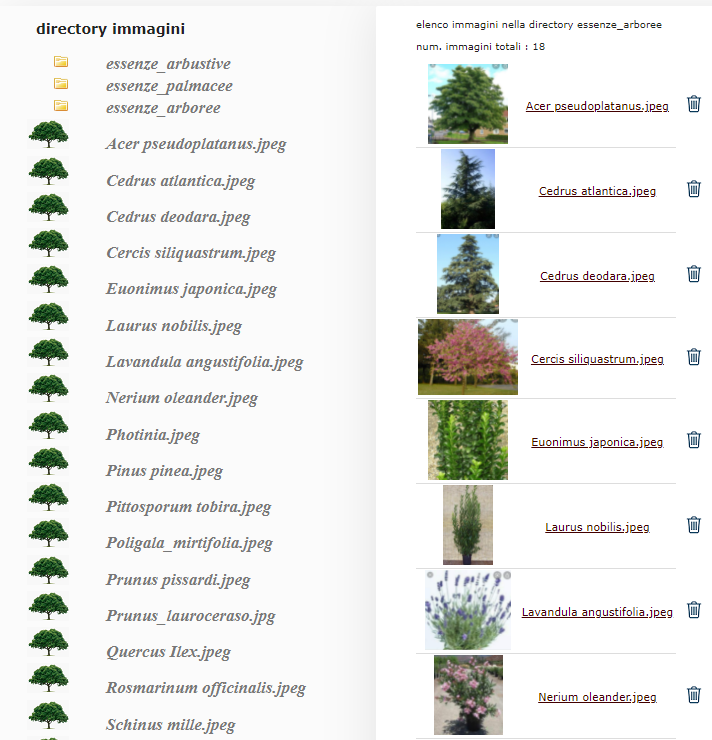This screenshot has width=712, height=740.
Task: Click tree icon beside Pinus pinea.jpeg
Action: (x=48, y=461)
